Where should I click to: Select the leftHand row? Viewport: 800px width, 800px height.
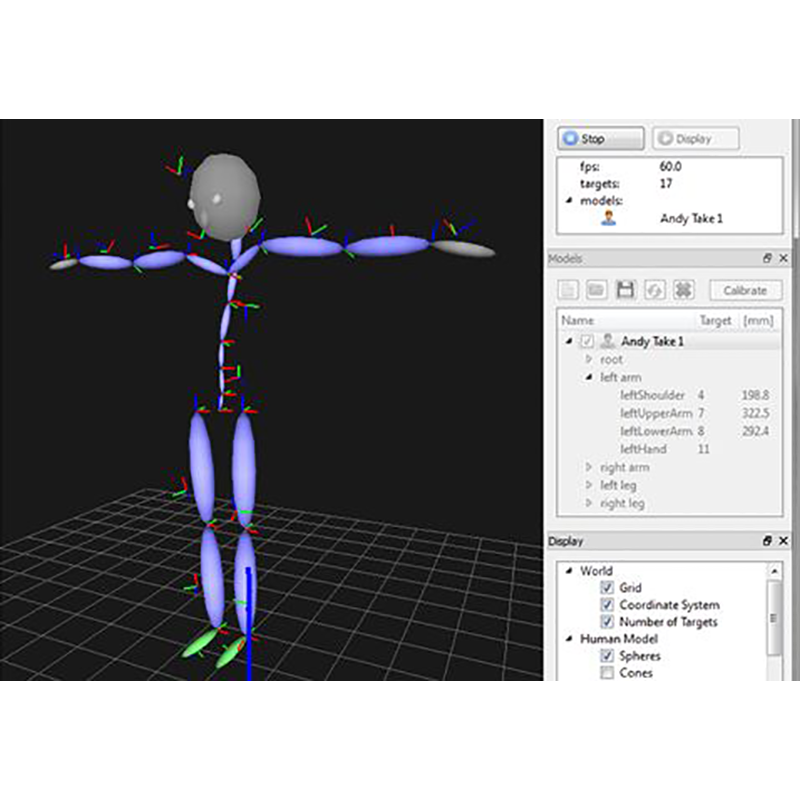pos(669,448)
